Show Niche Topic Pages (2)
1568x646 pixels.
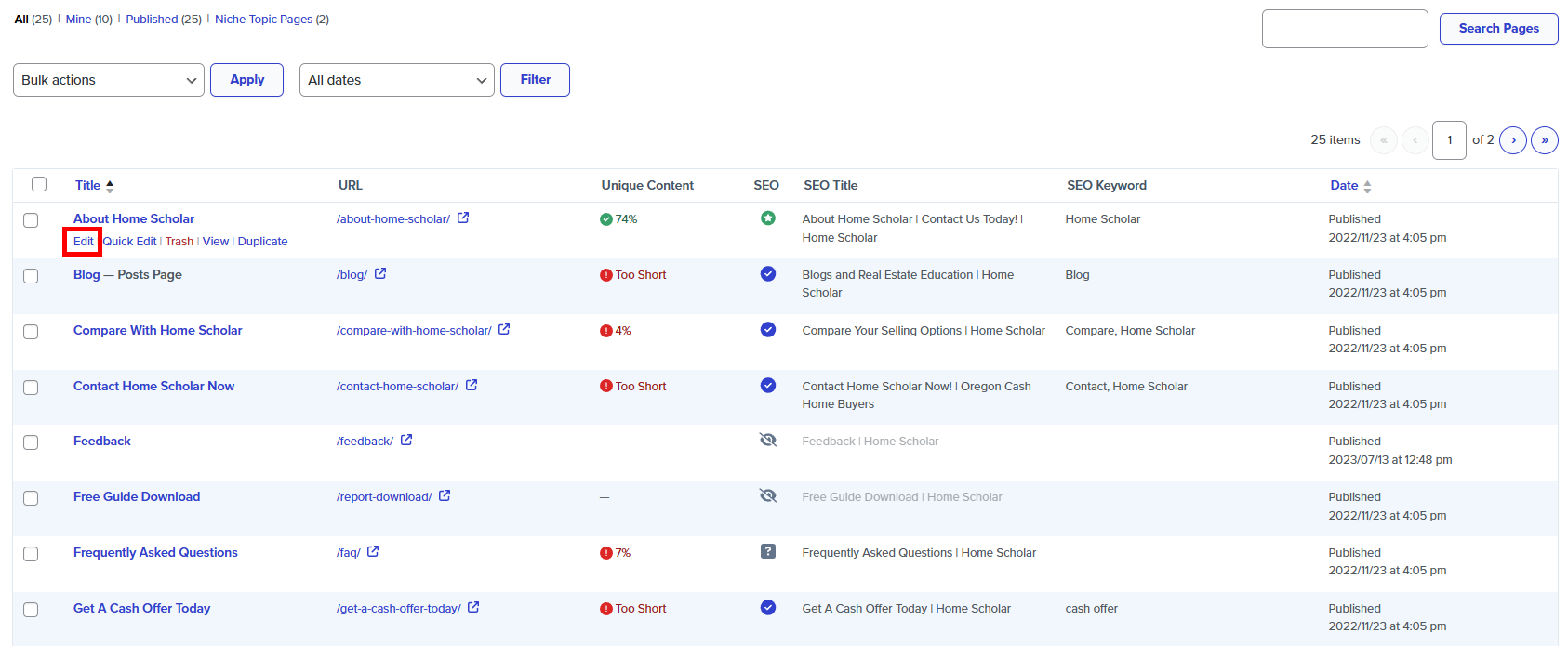(x=272, y=19)
